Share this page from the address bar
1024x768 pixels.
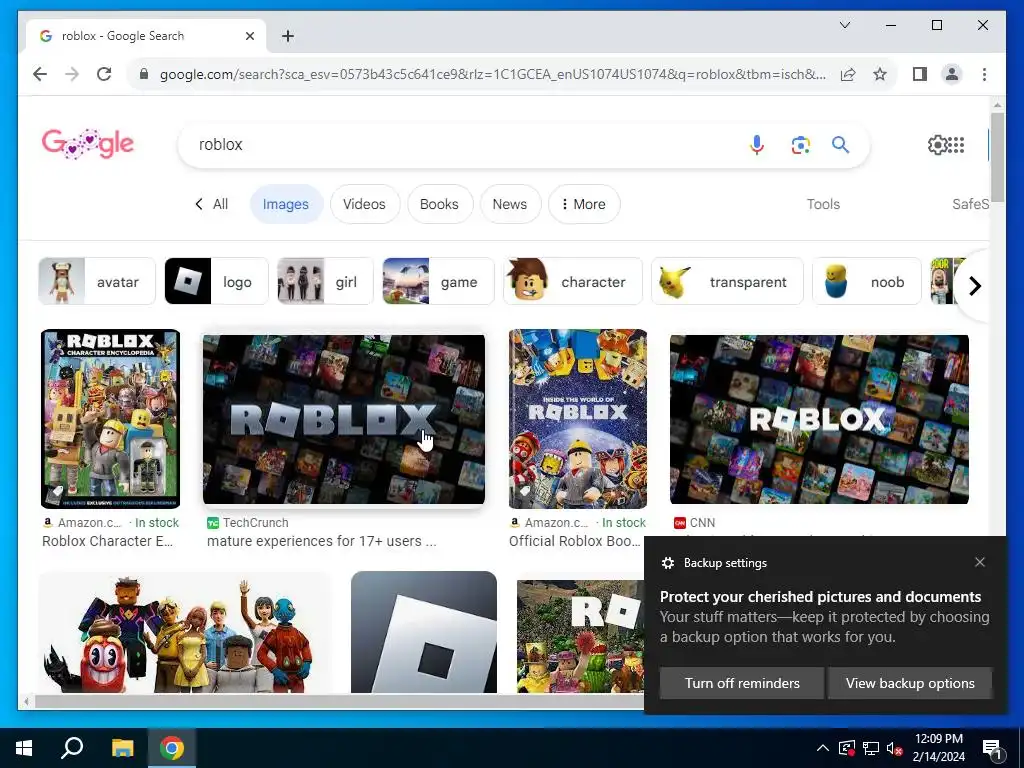(x=848, y=74)
